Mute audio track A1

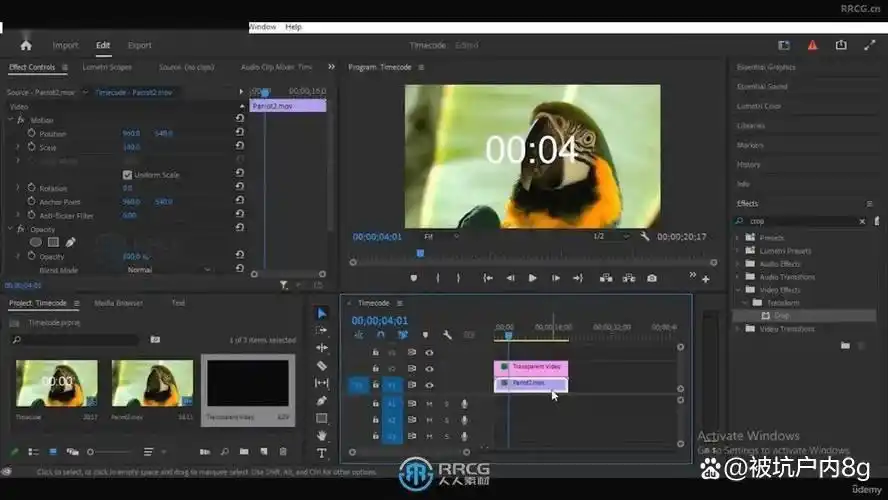point(429,404)
